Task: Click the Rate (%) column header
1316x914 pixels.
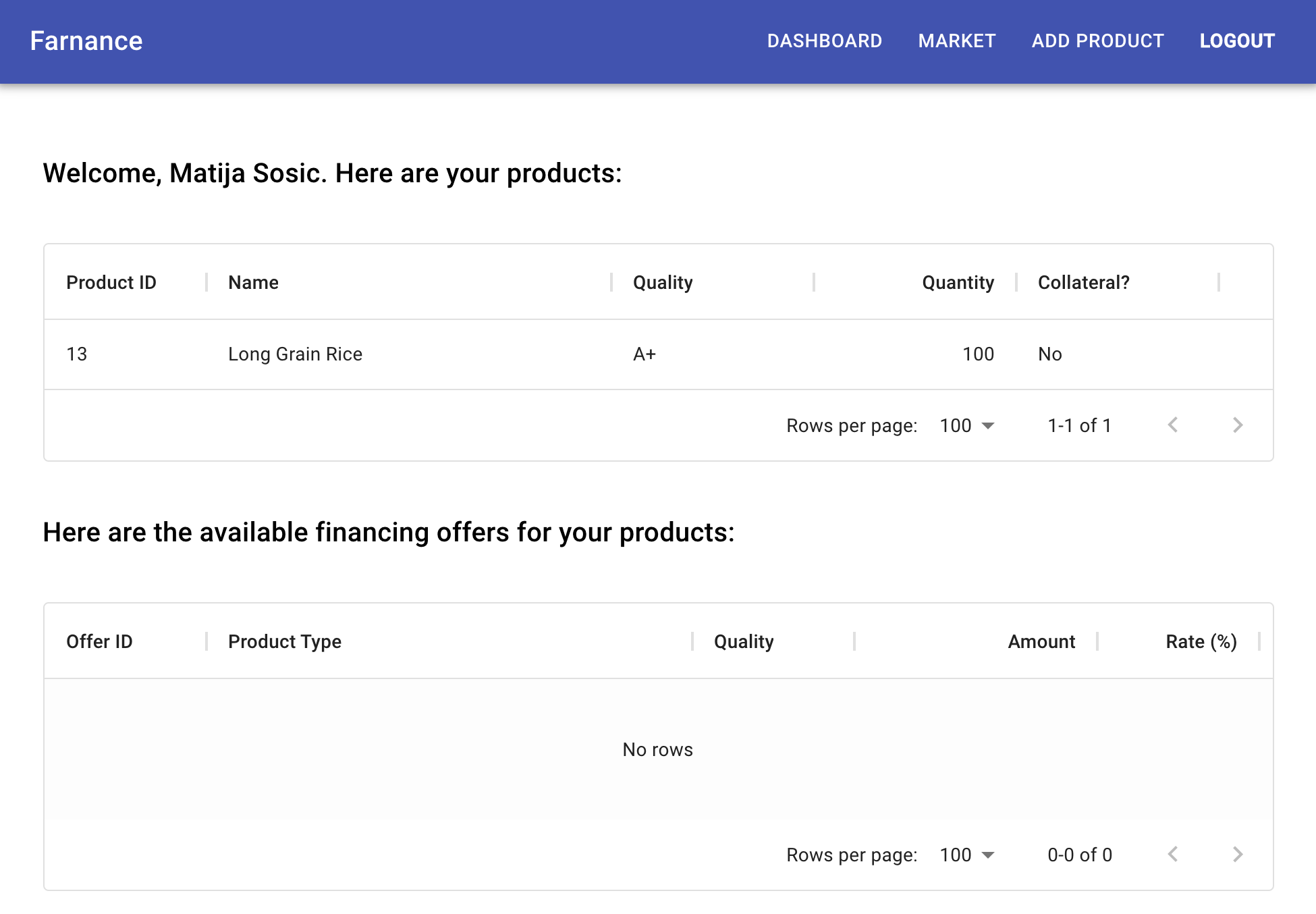Action: coord(1201,641)
